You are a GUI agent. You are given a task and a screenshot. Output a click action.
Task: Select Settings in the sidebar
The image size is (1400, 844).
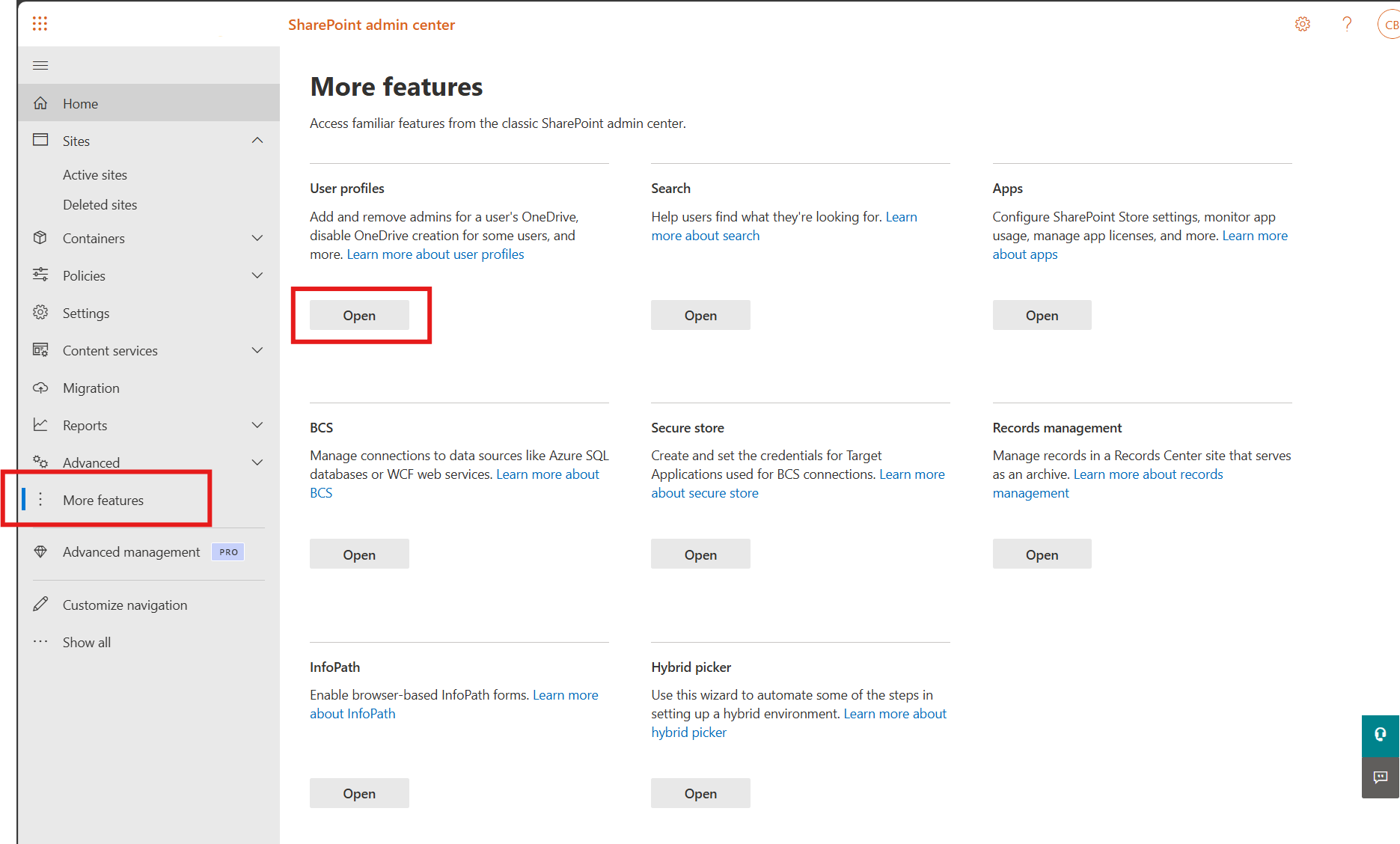tap(149, 313)
